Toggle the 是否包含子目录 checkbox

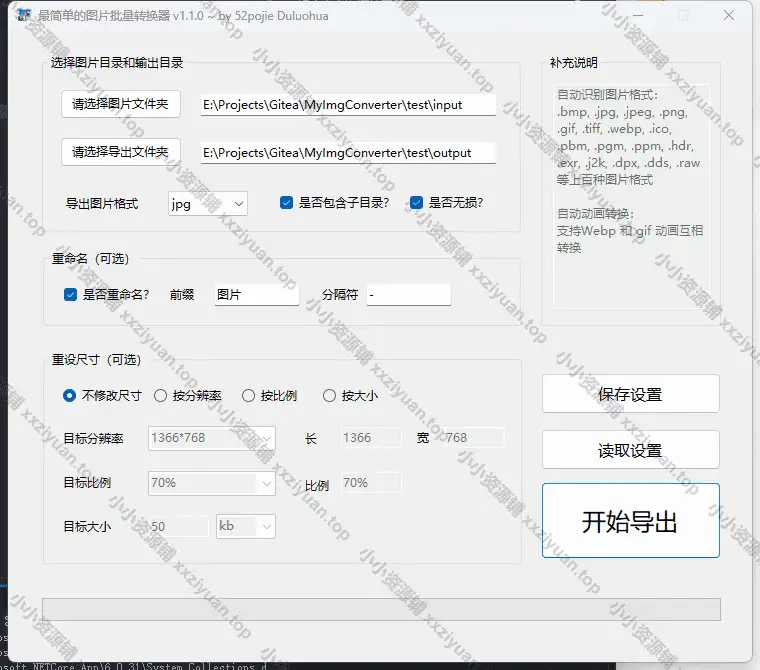(287, 203)
